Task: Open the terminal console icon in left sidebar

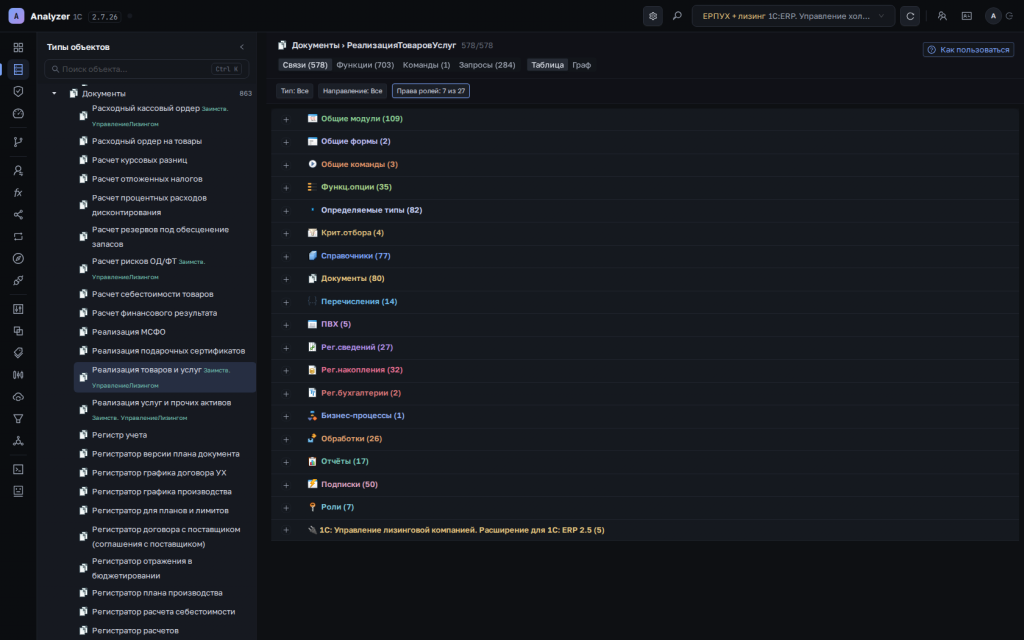Action: click(x=18, y=469)
